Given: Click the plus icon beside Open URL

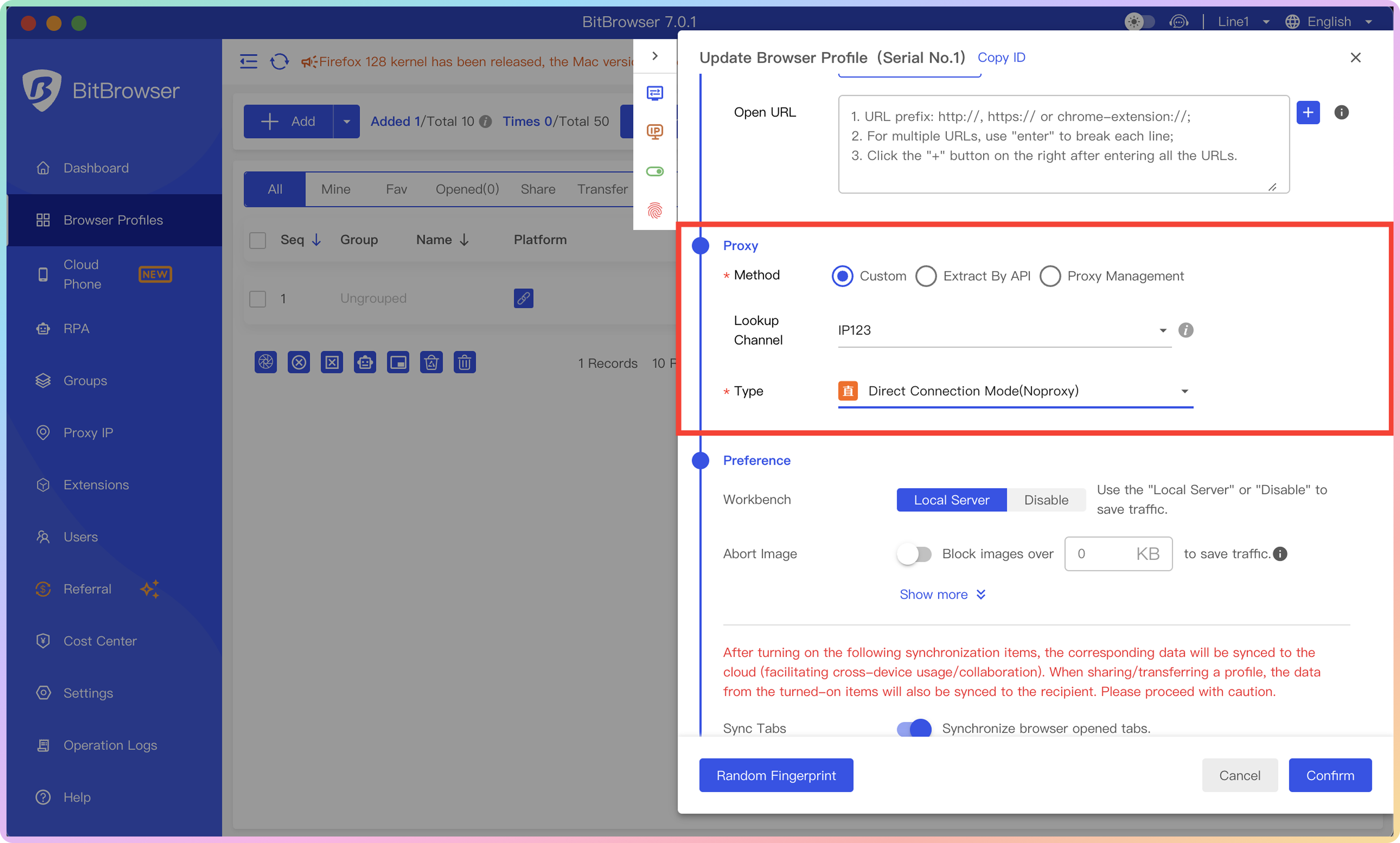Looking at the screenshot, I should coord(1307,112).
